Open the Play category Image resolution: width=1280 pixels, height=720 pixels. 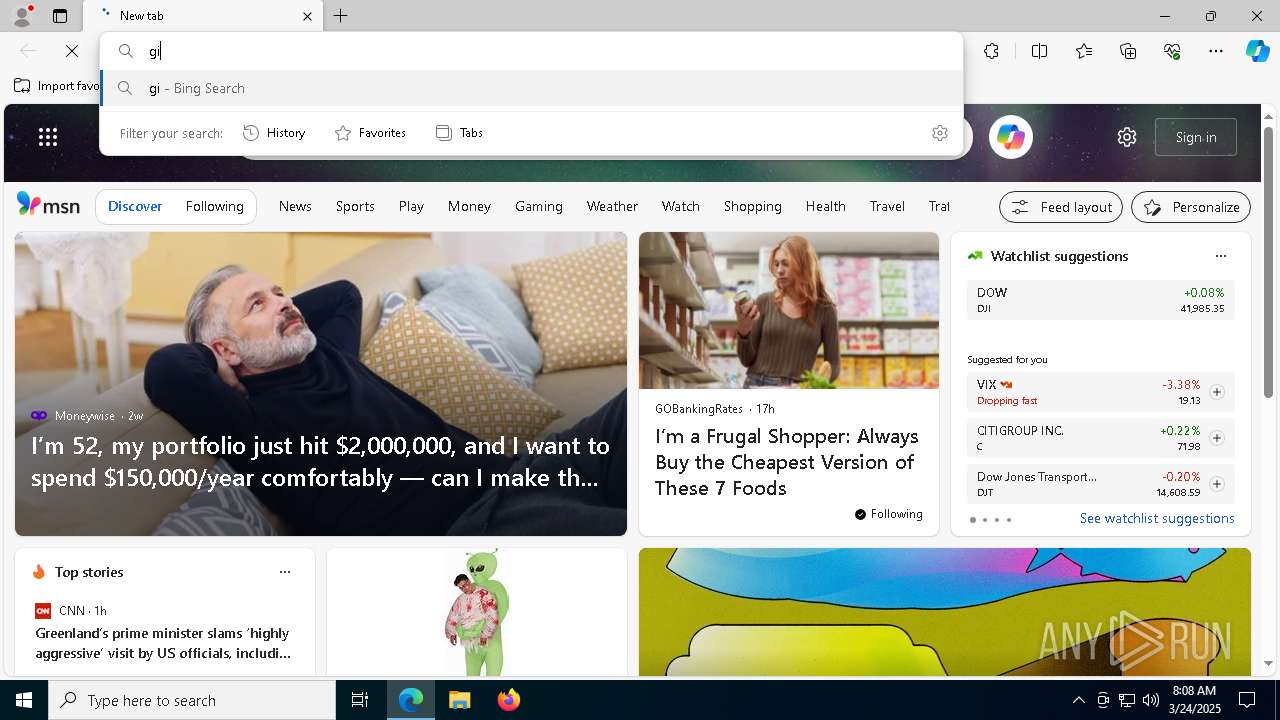(411, 206)
